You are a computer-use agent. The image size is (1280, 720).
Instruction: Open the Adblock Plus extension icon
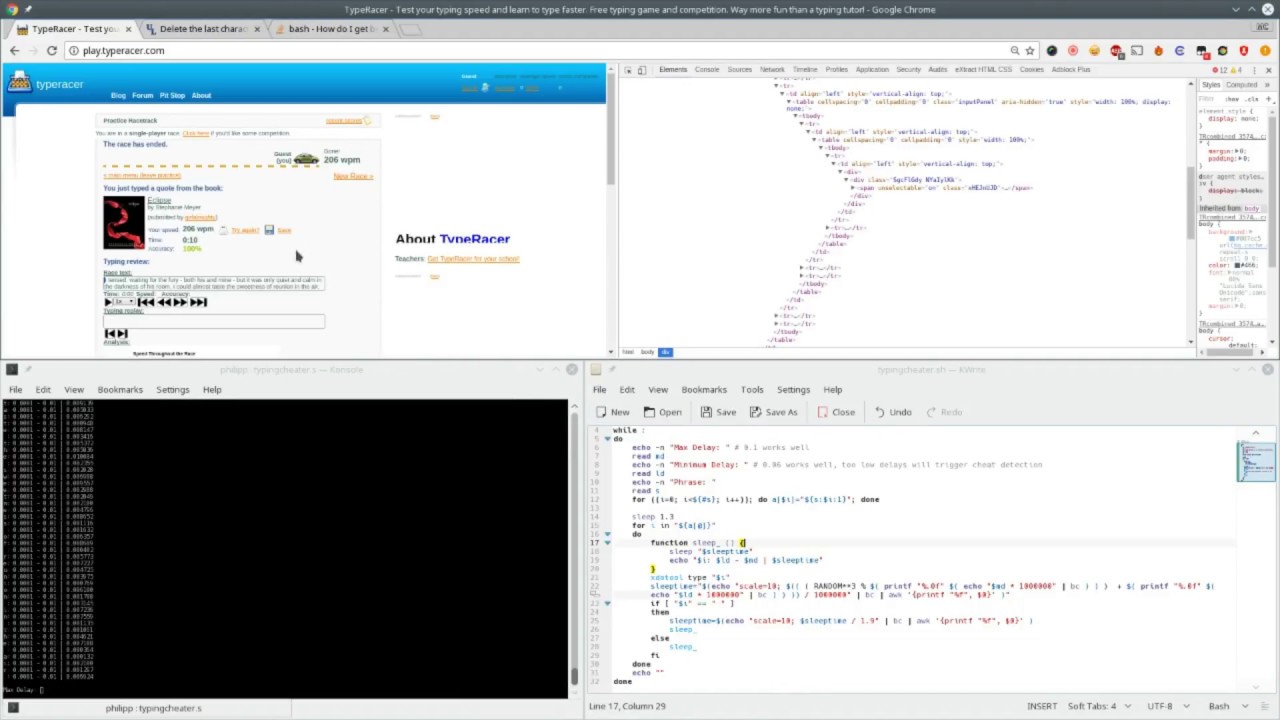(1116, 50)
